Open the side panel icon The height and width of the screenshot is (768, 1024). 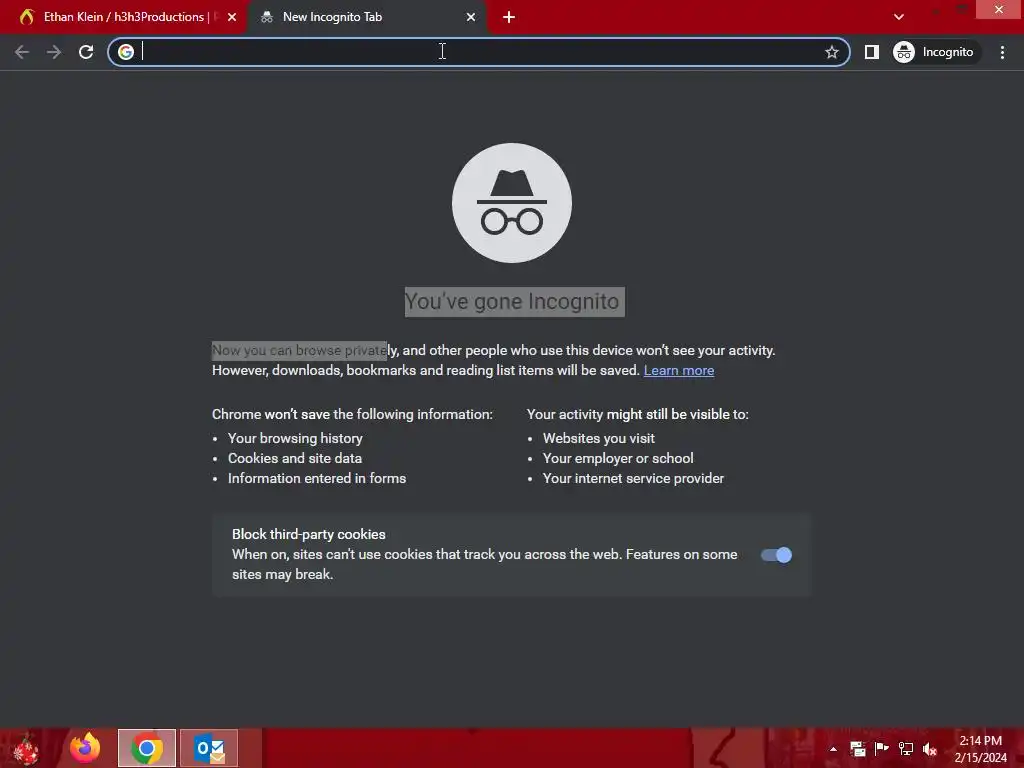pos(872,52)
